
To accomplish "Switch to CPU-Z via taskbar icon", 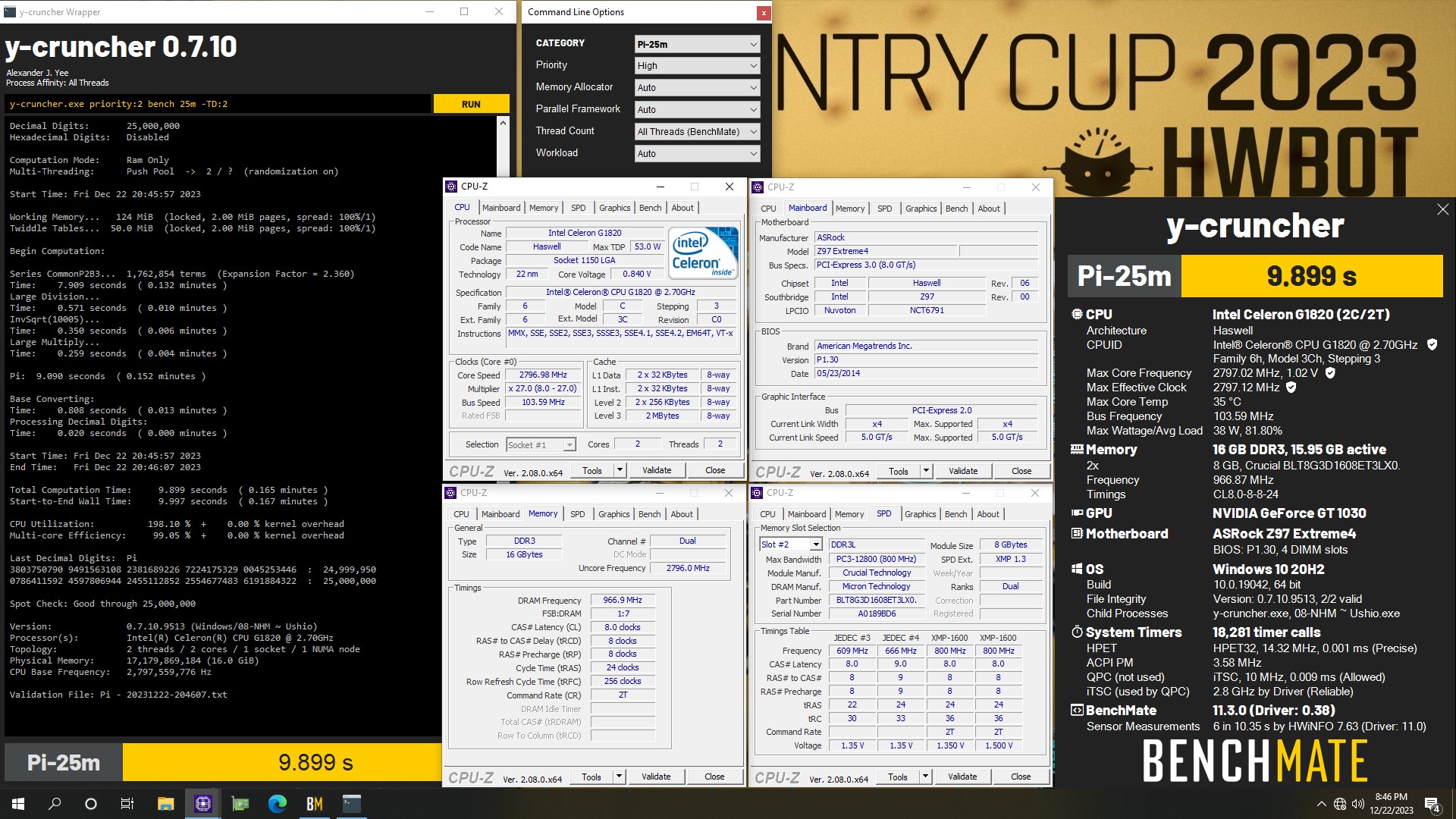I will 202,804.
